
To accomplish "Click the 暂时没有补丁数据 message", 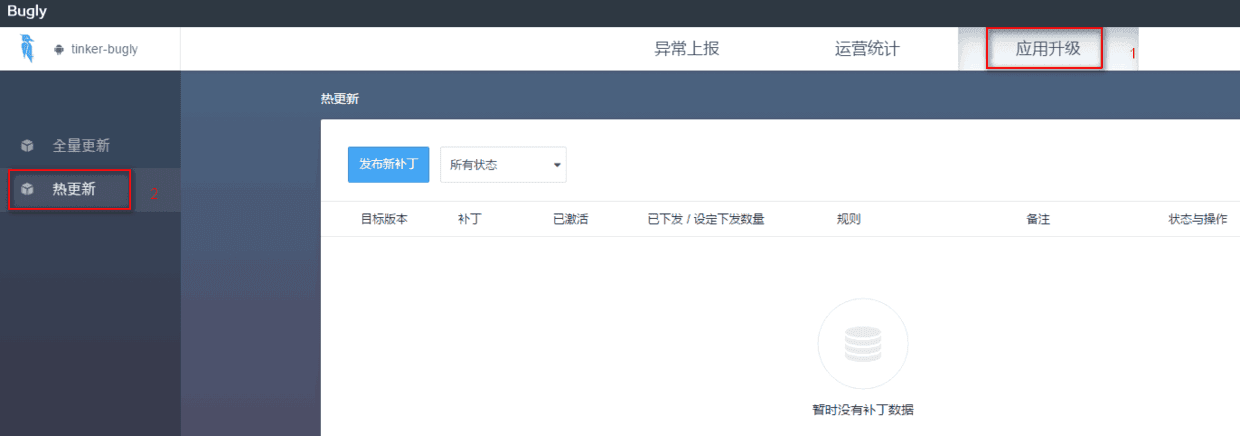I will (863, 410).
